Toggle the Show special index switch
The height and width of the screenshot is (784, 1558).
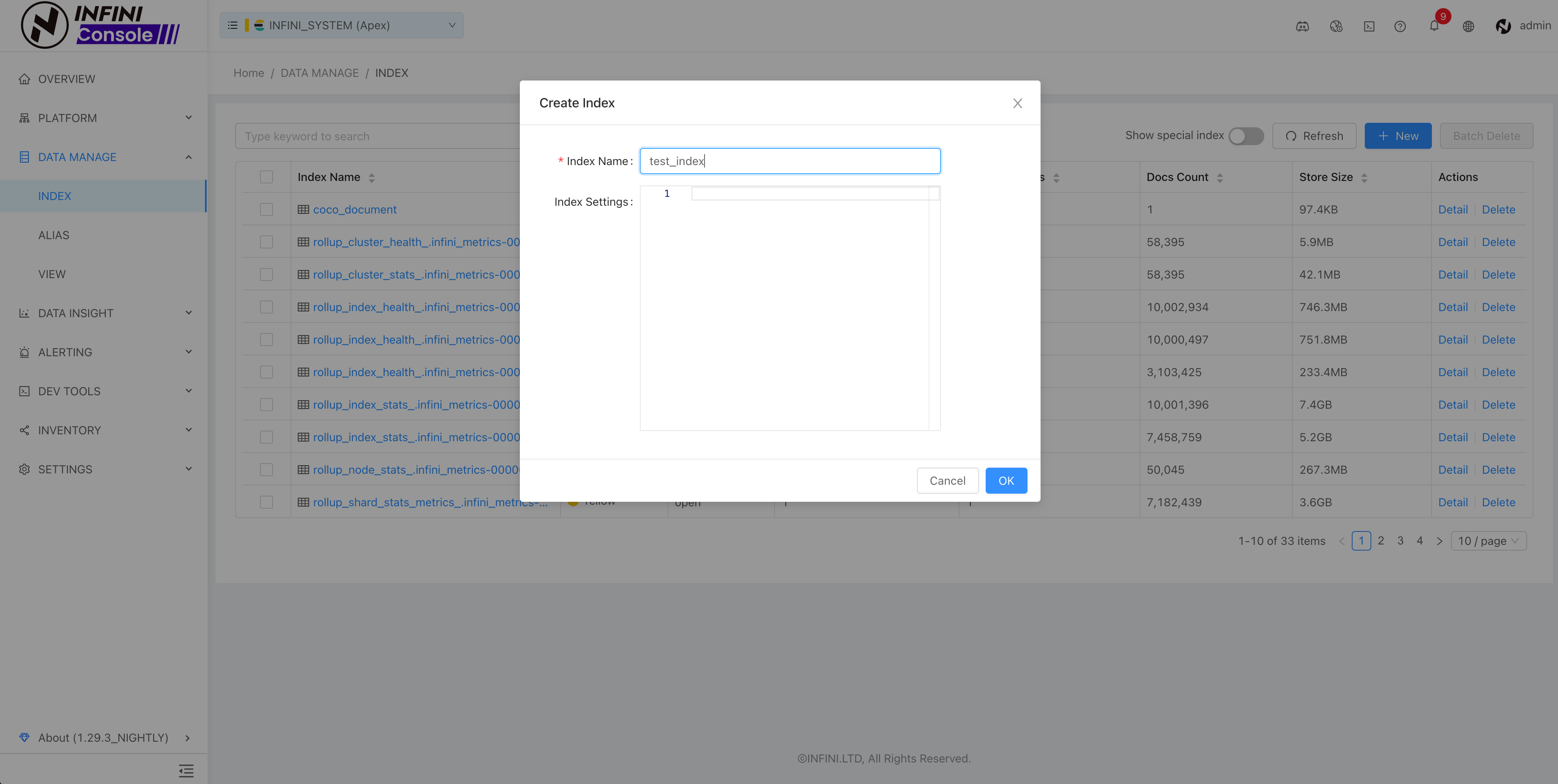1246,136
